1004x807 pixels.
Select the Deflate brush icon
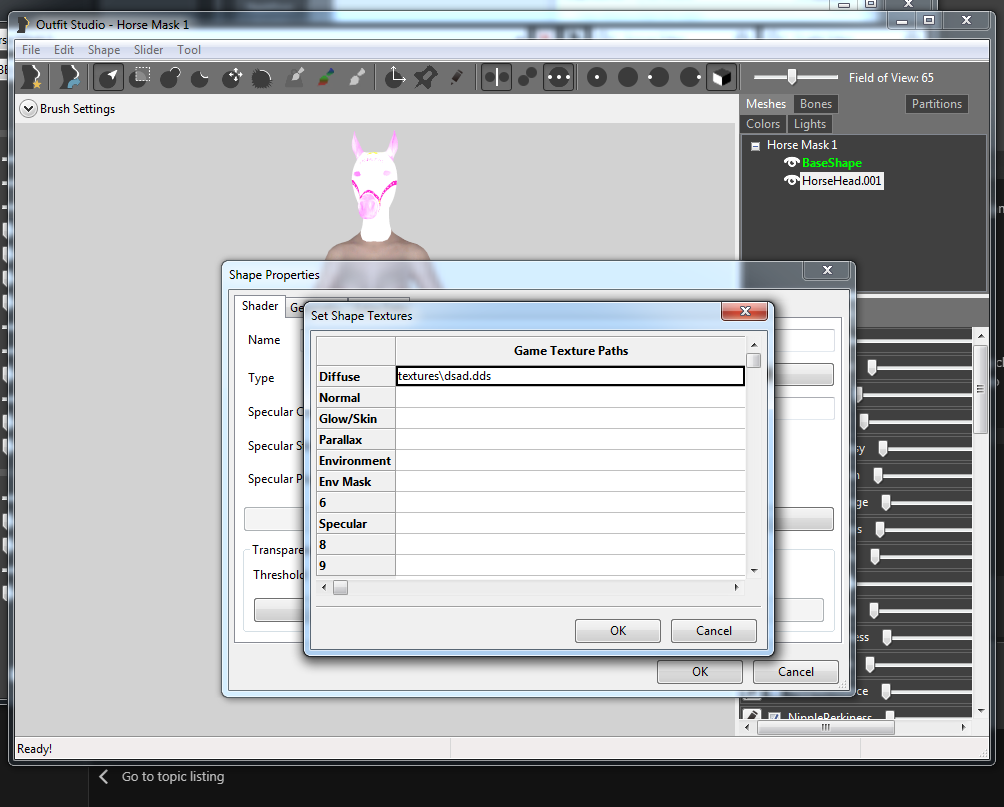click(200, 77)
